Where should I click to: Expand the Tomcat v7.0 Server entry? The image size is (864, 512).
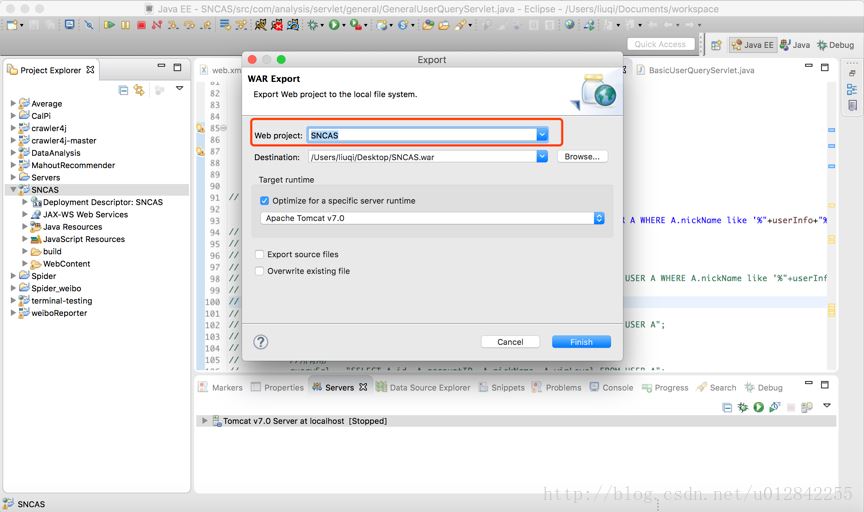click(x=204, y=421)
